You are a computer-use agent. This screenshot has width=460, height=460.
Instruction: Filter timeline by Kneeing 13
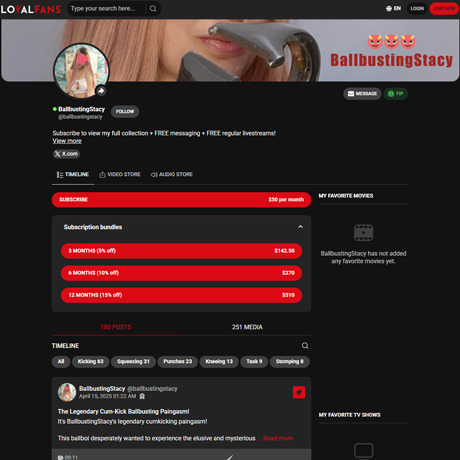tap(219, 362)
